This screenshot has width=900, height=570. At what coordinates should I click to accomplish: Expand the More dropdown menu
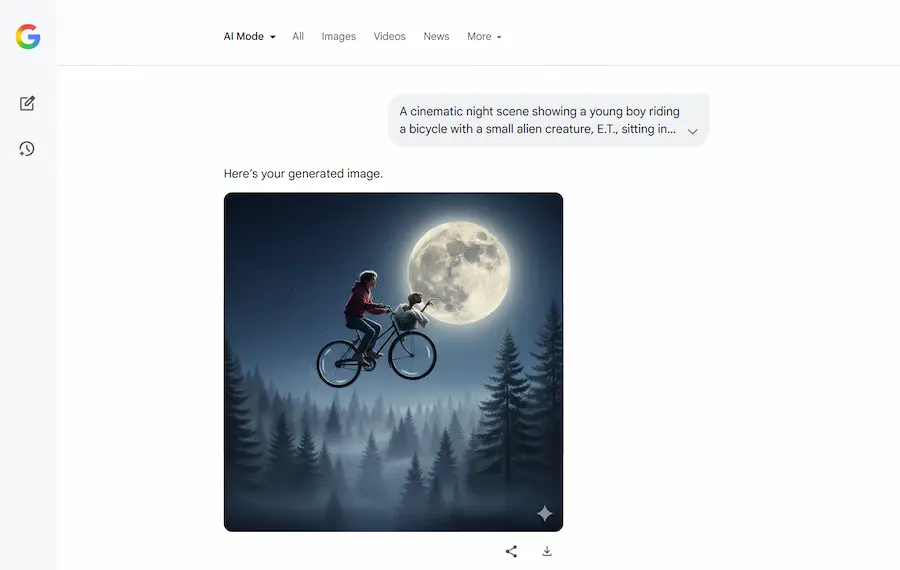(x=484, y=37)
